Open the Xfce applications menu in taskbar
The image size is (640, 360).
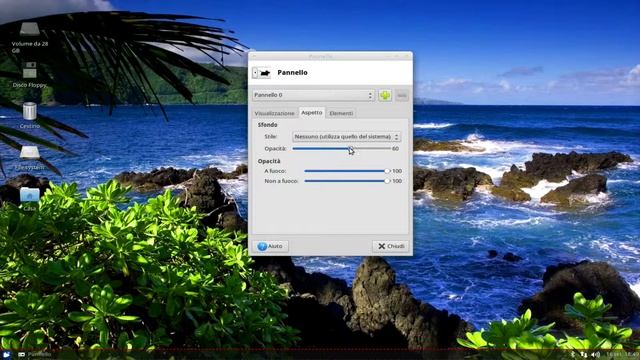pos(6,354)
